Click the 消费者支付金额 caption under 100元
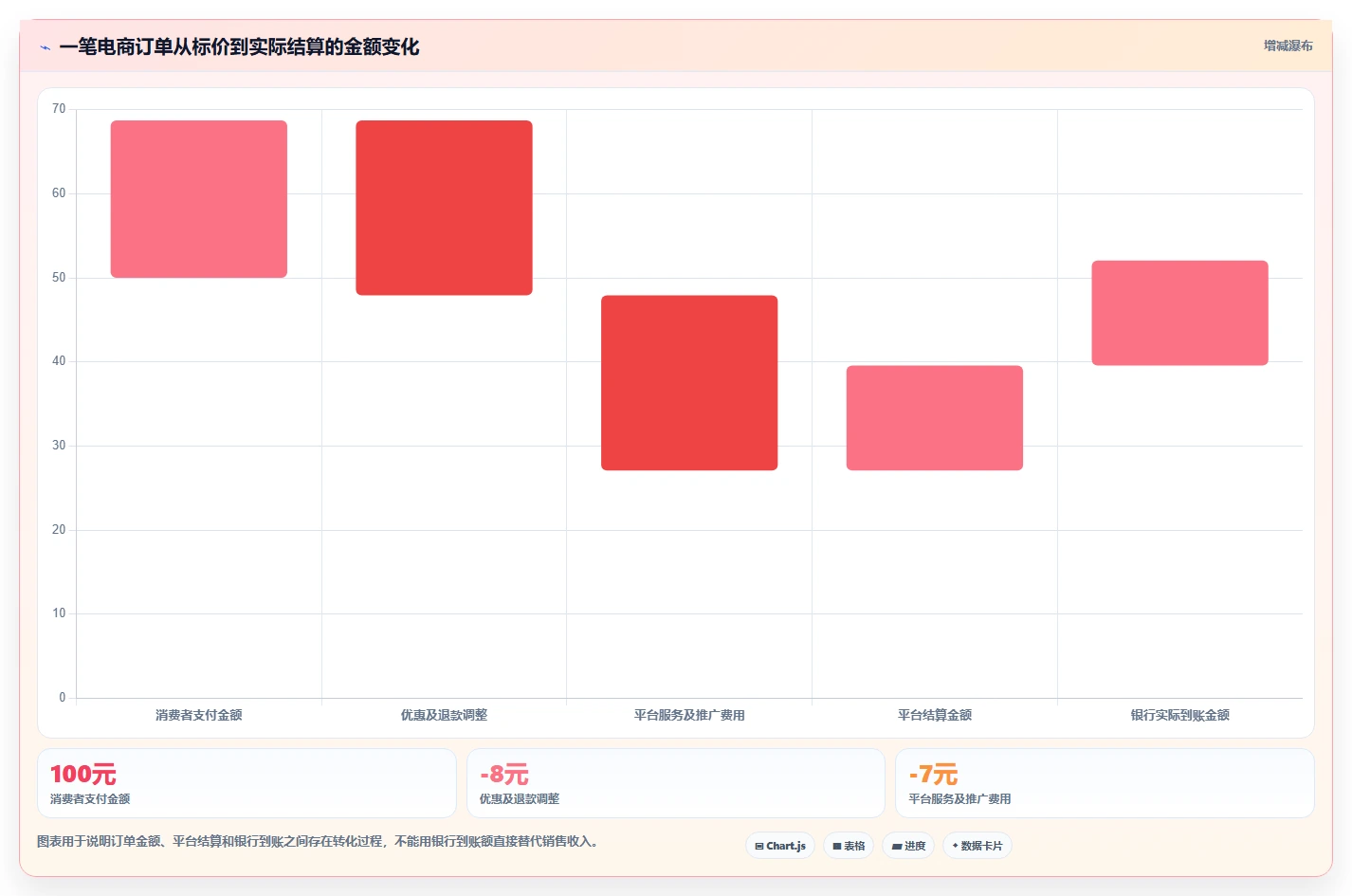The image size is (1352, 896). pyautogui.click(x=90, y=799)
